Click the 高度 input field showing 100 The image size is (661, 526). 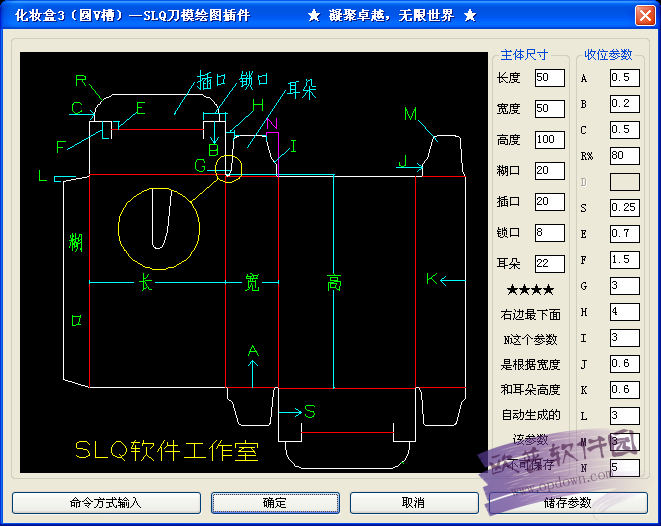point(550,140)
